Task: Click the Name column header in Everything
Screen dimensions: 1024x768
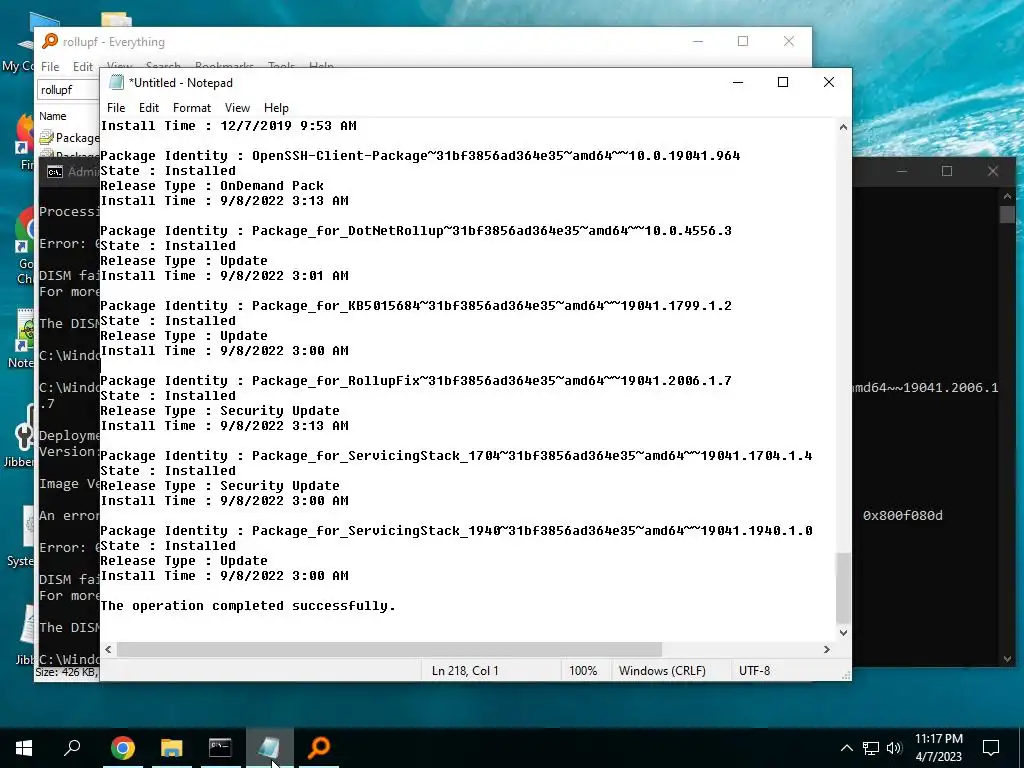Action: 52,116
